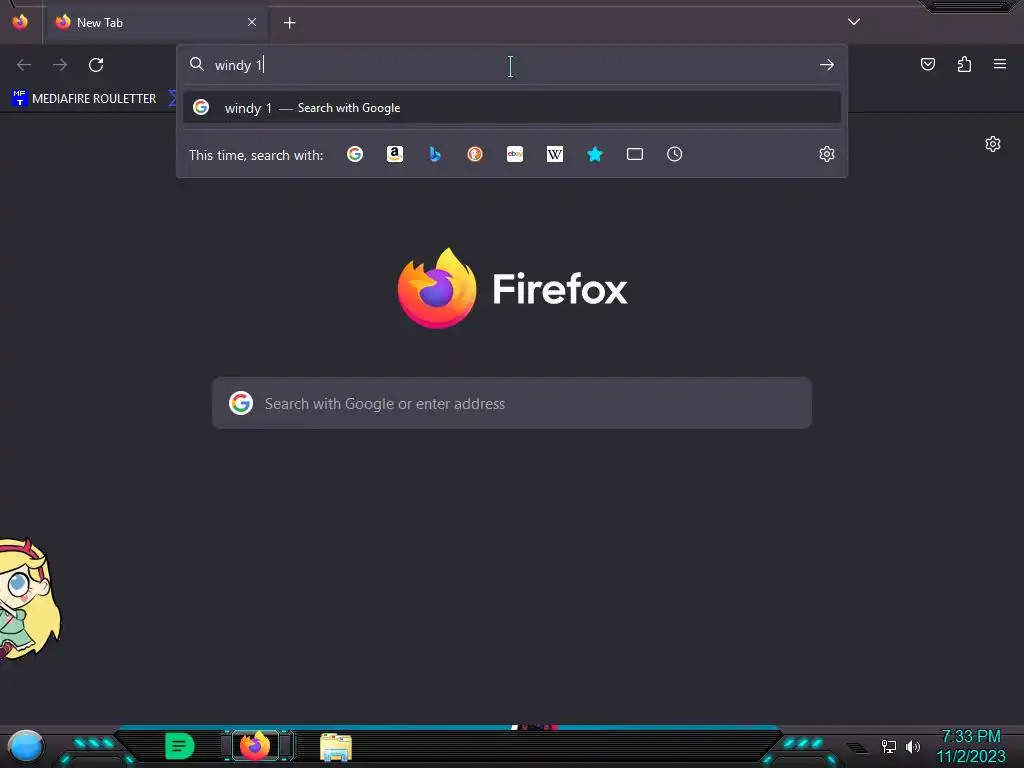Search bookmarks using the star icon
The image size is (1024, 768).
pyautogui.click(x=595, y=154)
